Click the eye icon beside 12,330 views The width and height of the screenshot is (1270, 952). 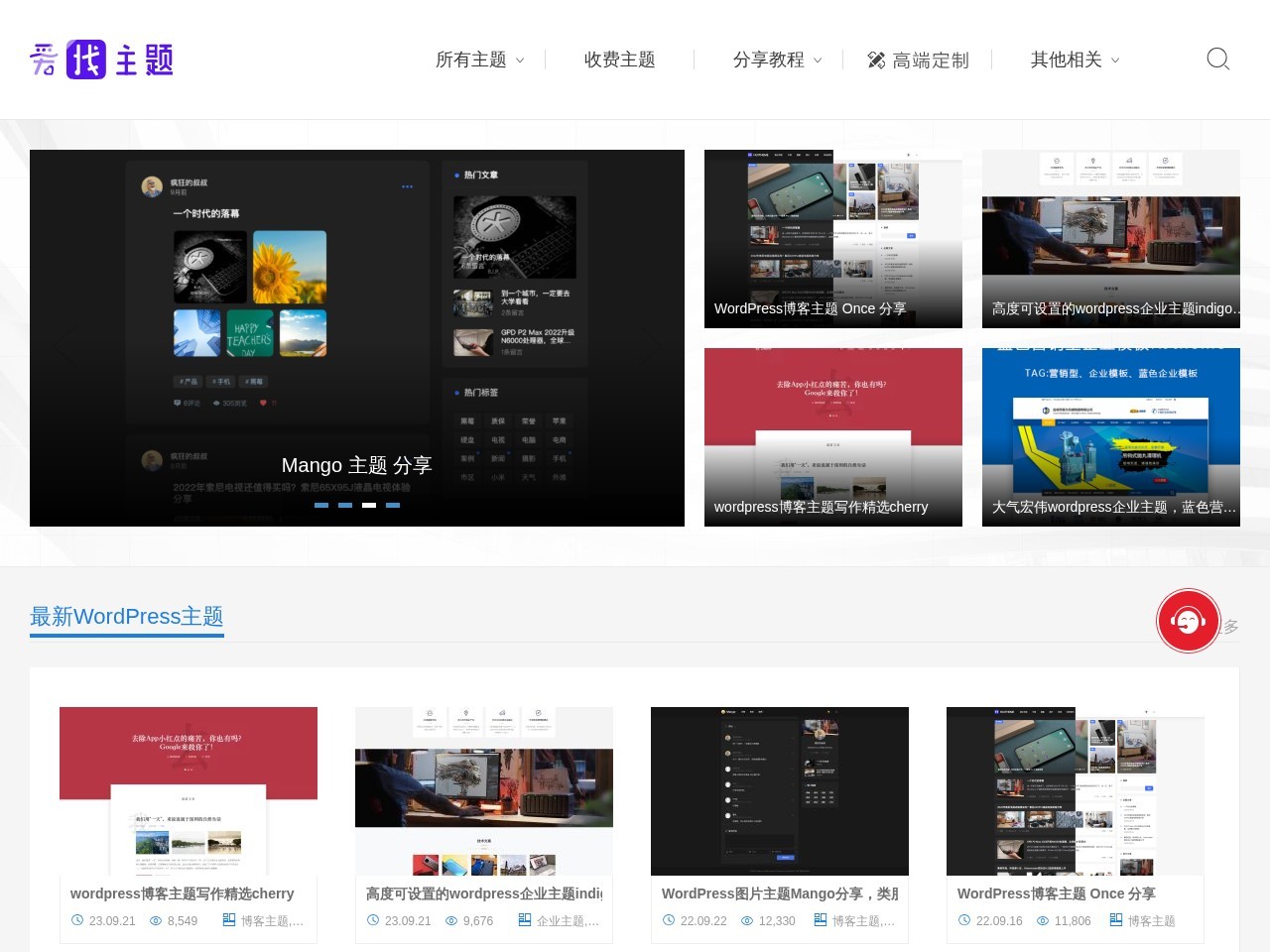tap(747, 920)
